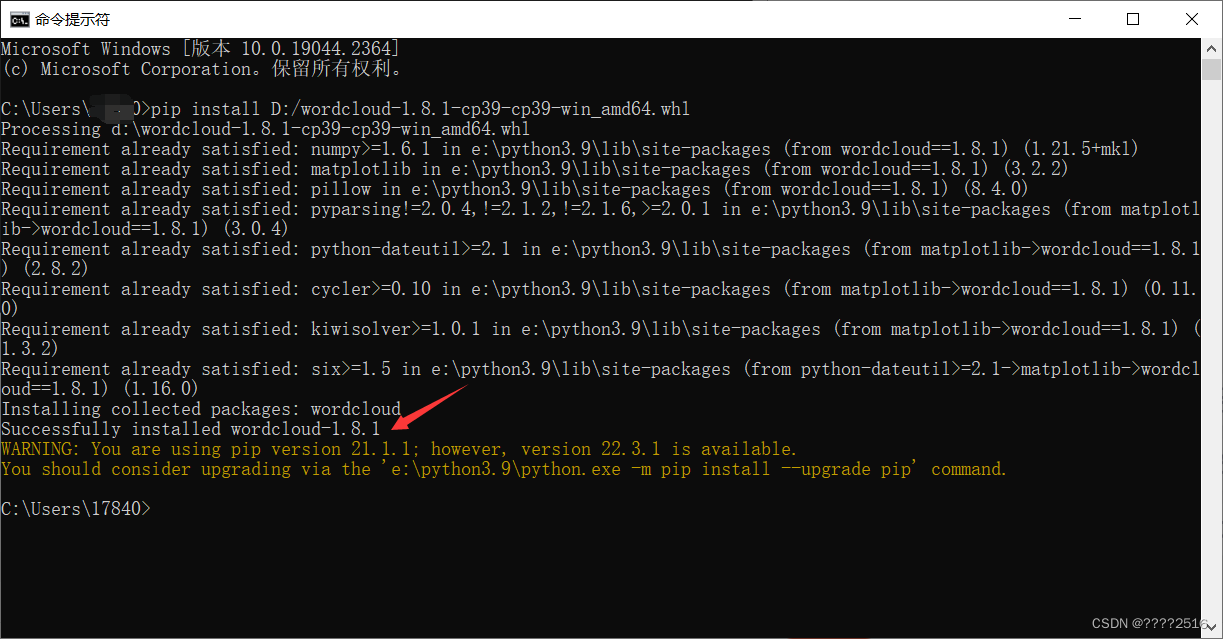Click the C:\Users\17840> prompt line
1223x639 pixels.
[76, 509]
